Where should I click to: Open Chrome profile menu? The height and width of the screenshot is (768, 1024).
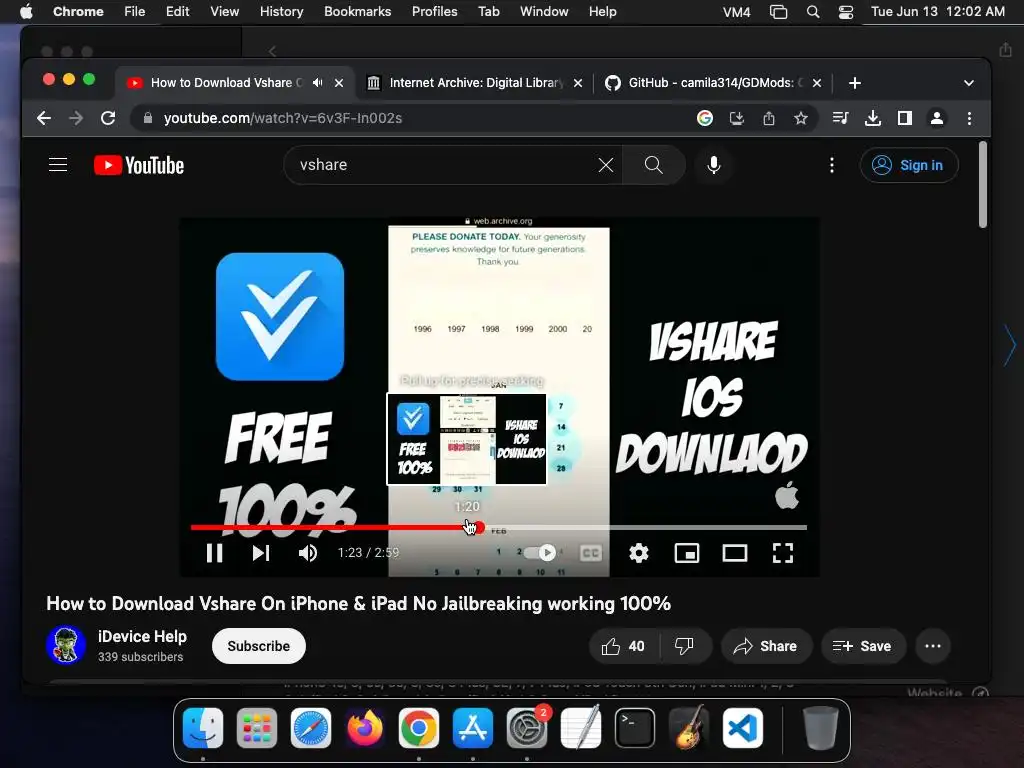click(936, 118)
